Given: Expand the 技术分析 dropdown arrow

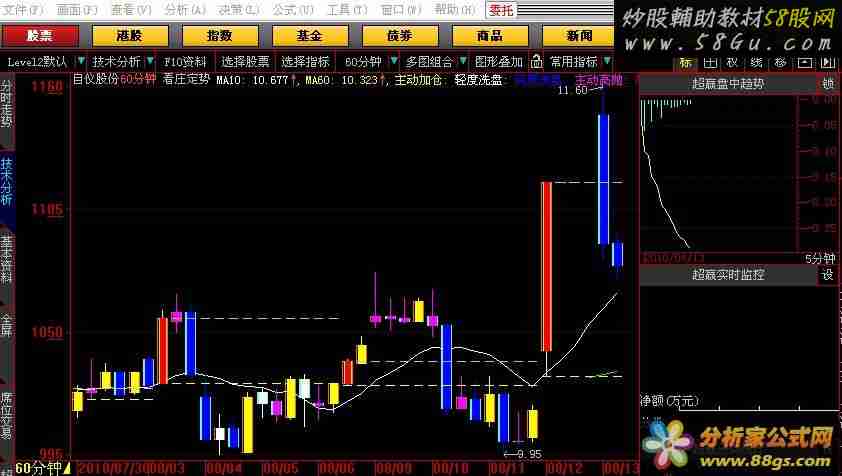Looking at the screenshot, I should coord(150,61).
